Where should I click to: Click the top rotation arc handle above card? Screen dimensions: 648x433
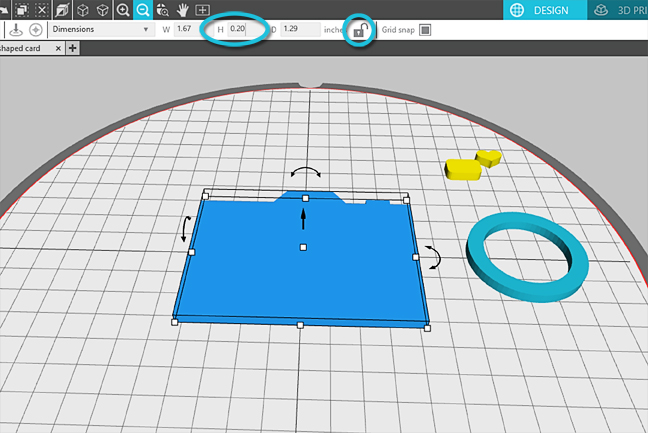coord(305,172)
